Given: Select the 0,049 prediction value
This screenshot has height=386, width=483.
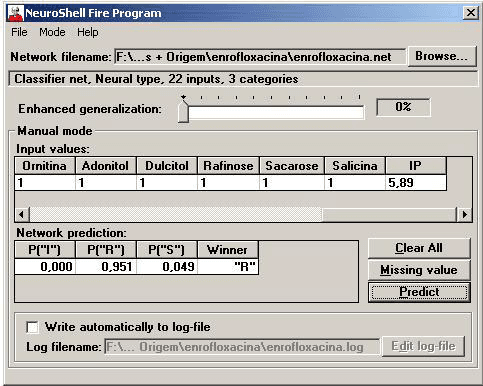Looking at the screenshot, I should point(167,266).
